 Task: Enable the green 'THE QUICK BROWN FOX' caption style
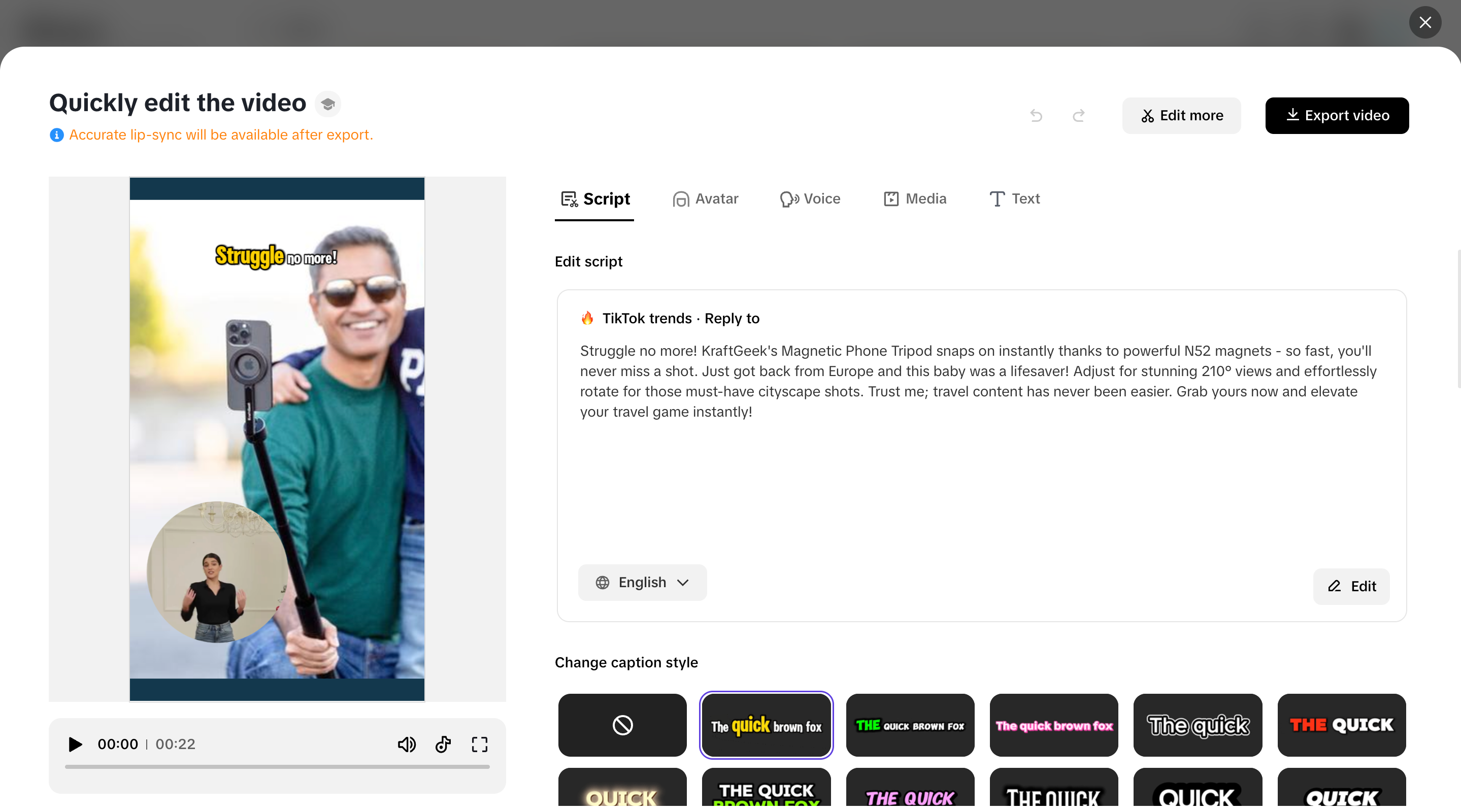910,725
